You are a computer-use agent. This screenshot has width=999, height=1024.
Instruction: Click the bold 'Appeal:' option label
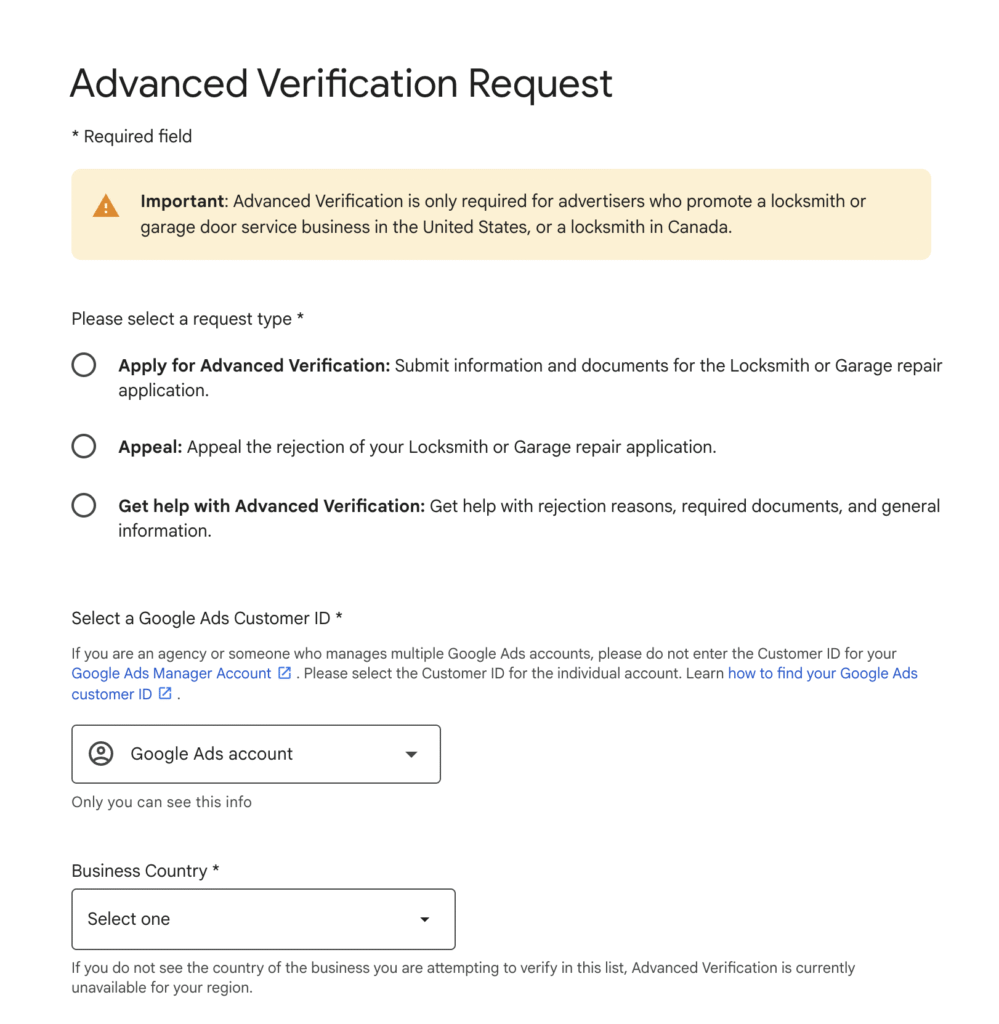pyautogui.click(x=150, y=447)
